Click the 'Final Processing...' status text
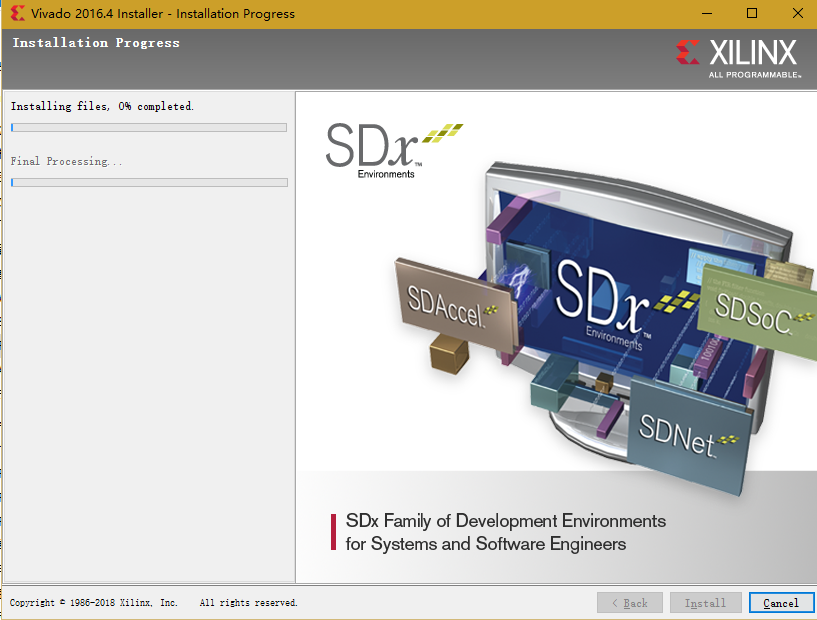Viewport: 817px width, 620px height. tap(66, 161)
